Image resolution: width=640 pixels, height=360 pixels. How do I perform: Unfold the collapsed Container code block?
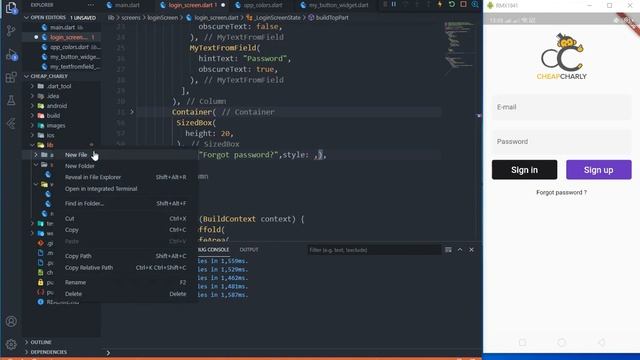click(132, 112)
